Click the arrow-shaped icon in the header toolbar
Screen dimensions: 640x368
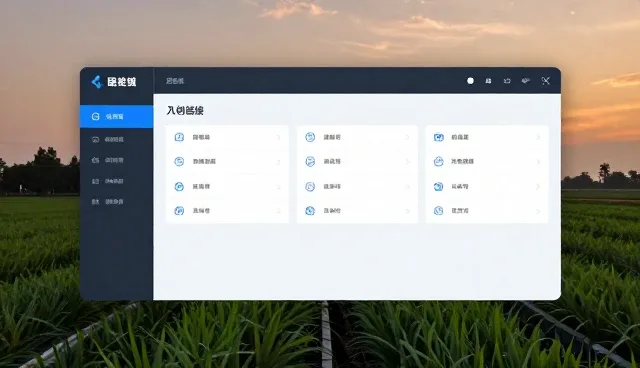pyautogui.click(x=507, y=81)
